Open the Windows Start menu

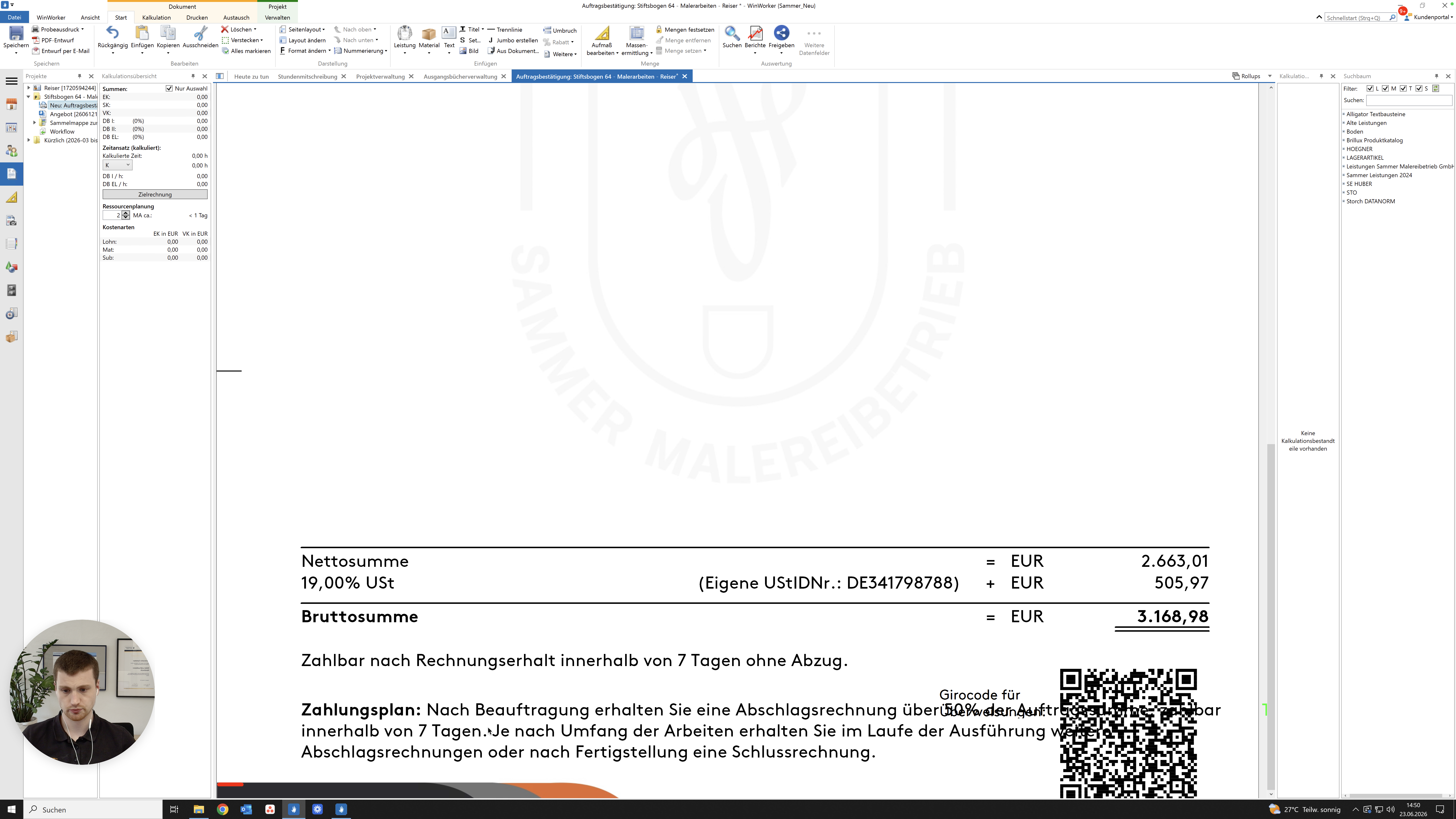click(11, 809)
